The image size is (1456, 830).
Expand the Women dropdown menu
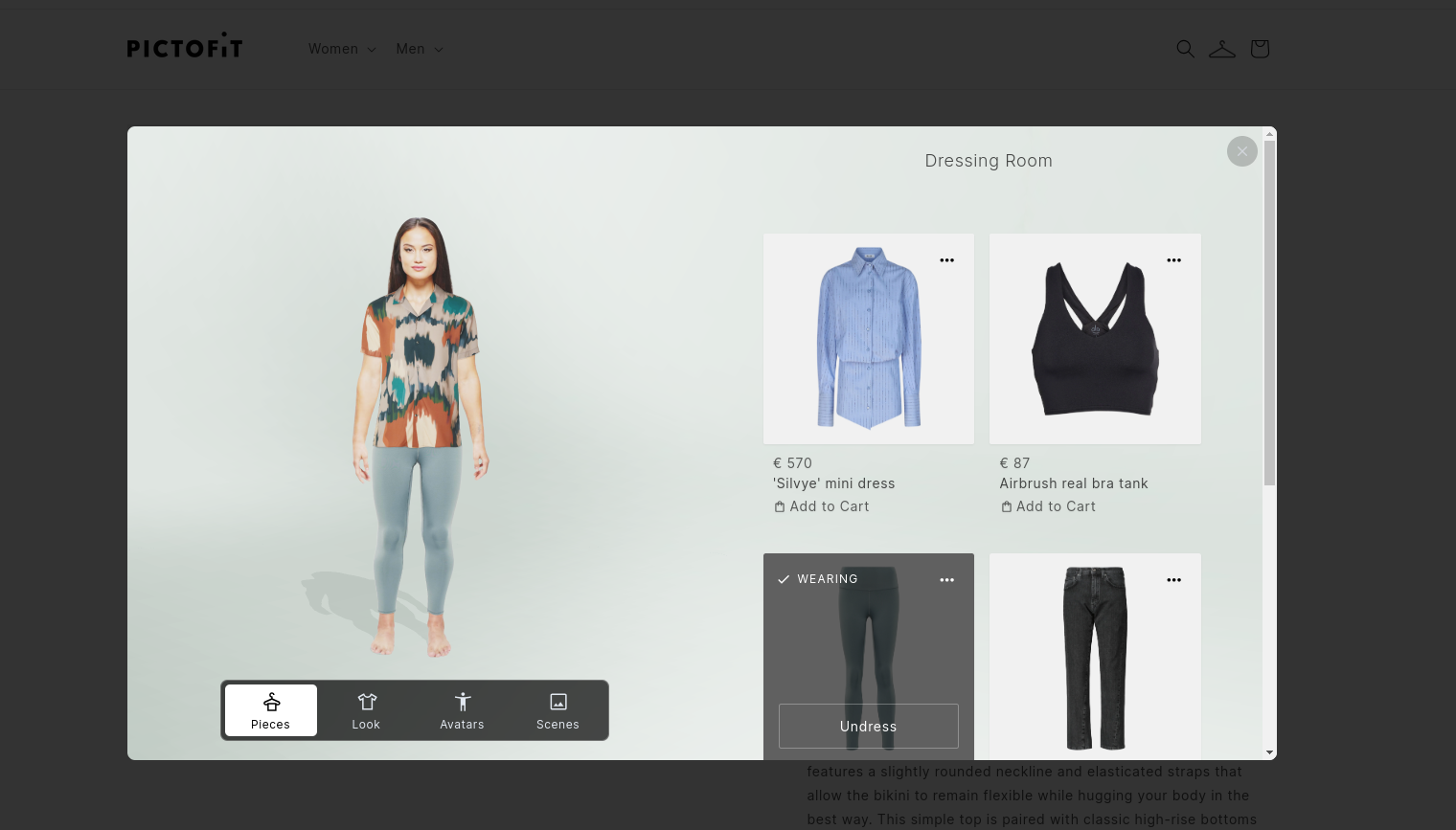click(x=342, y=49)
